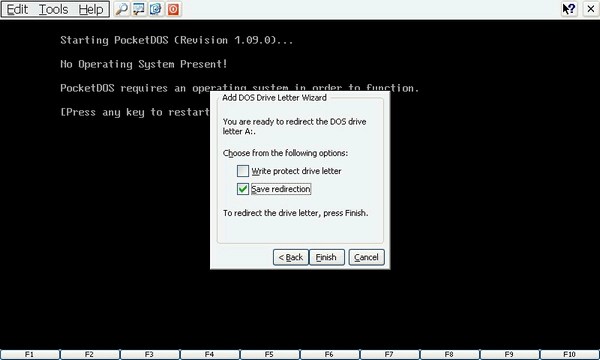600x360 pixels.
Task: Close the PocketDOS window
Action: 591,9
